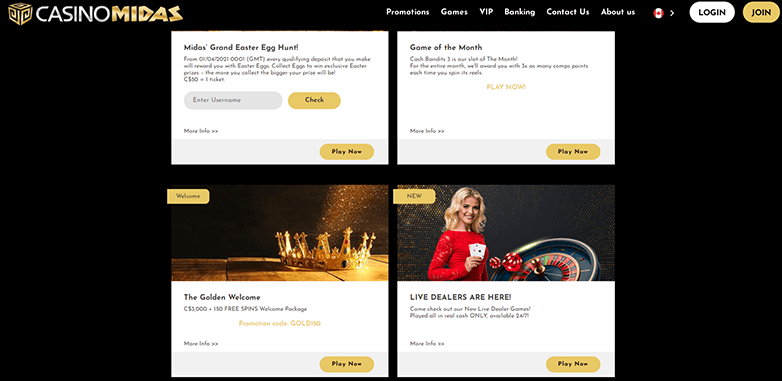Click the live dealer roulette banner image
This screenshot has height=381, width=782.
506,233
